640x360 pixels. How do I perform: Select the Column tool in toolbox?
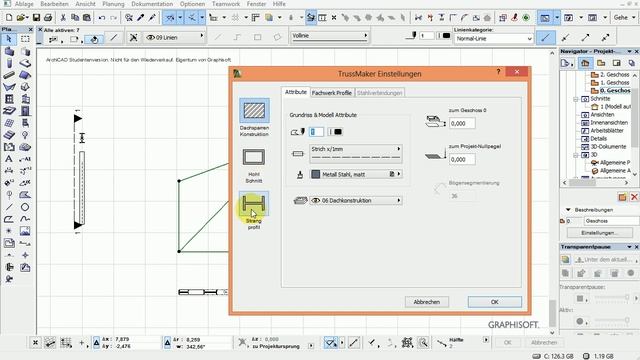pos(9,63)
